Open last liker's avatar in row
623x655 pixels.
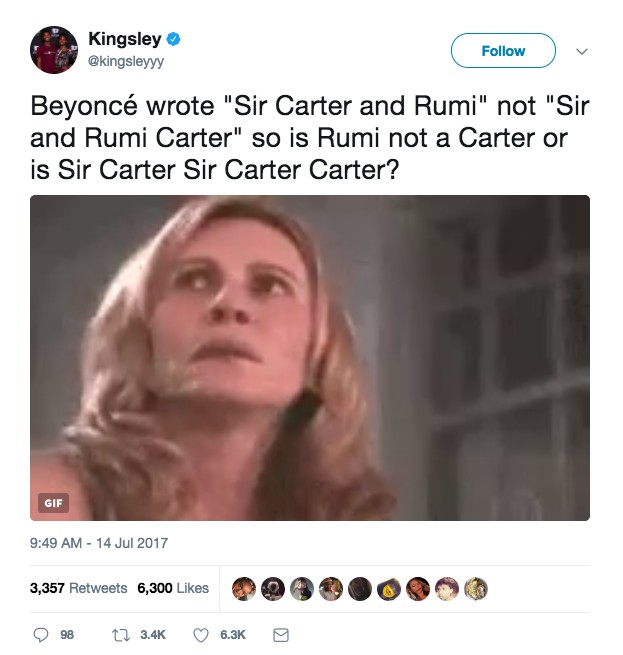(x=476, y=589)
